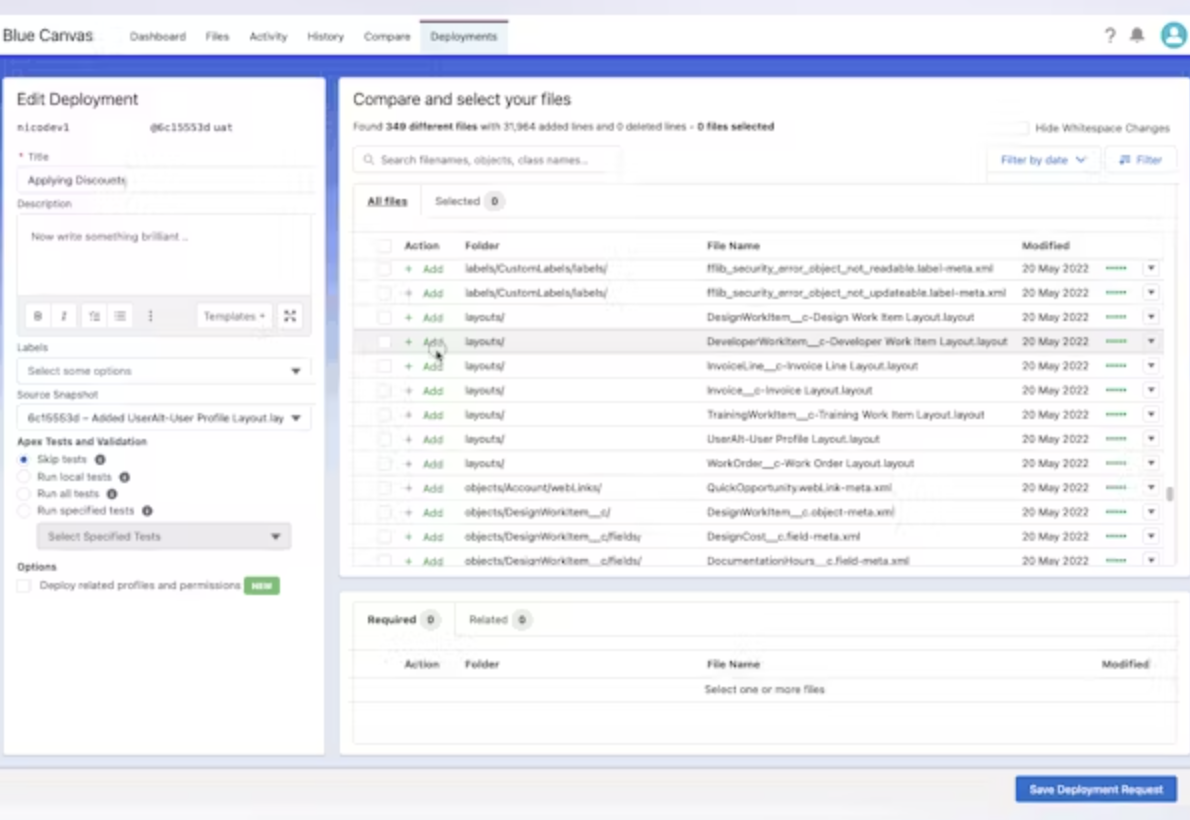Open notifications via the bell icon
Screen dimensions: 1190x820
[x=1136, y=35]
